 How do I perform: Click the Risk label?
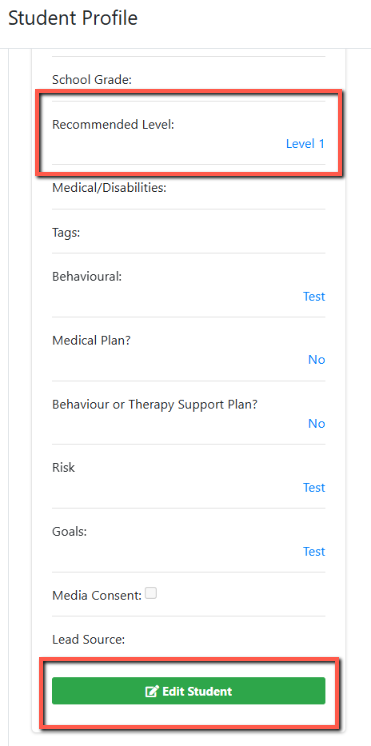[x=63, y=468]
